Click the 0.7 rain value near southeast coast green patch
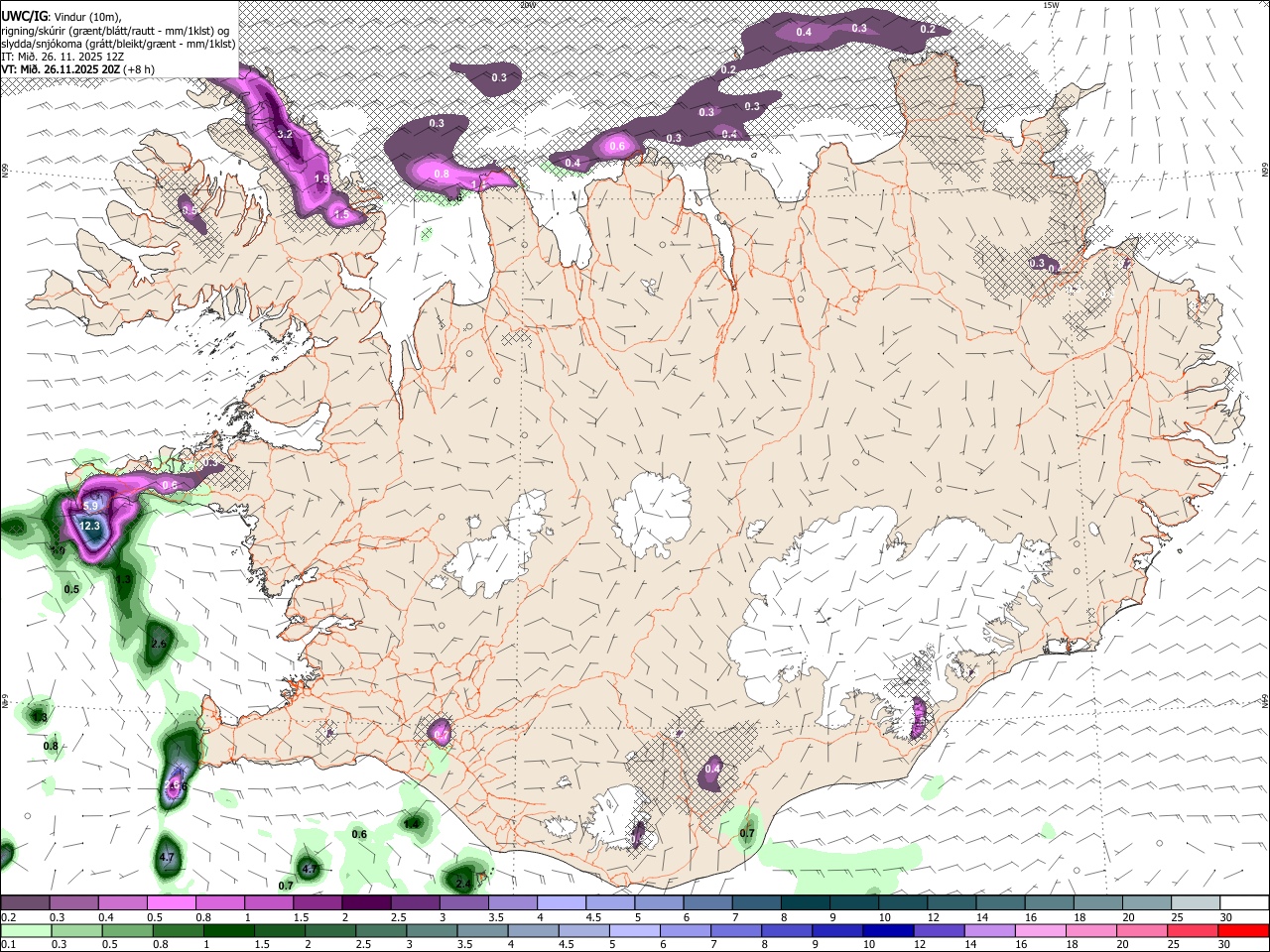Viewport: 1270px width, 952px height. tap(747, 833)
